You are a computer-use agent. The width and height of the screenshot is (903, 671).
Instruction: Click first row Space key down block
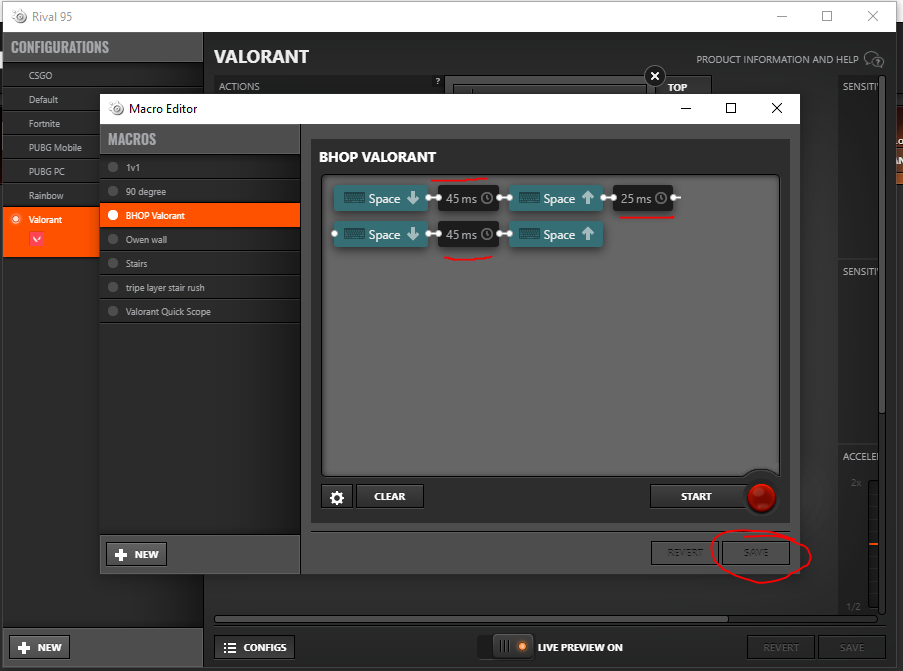381,198
